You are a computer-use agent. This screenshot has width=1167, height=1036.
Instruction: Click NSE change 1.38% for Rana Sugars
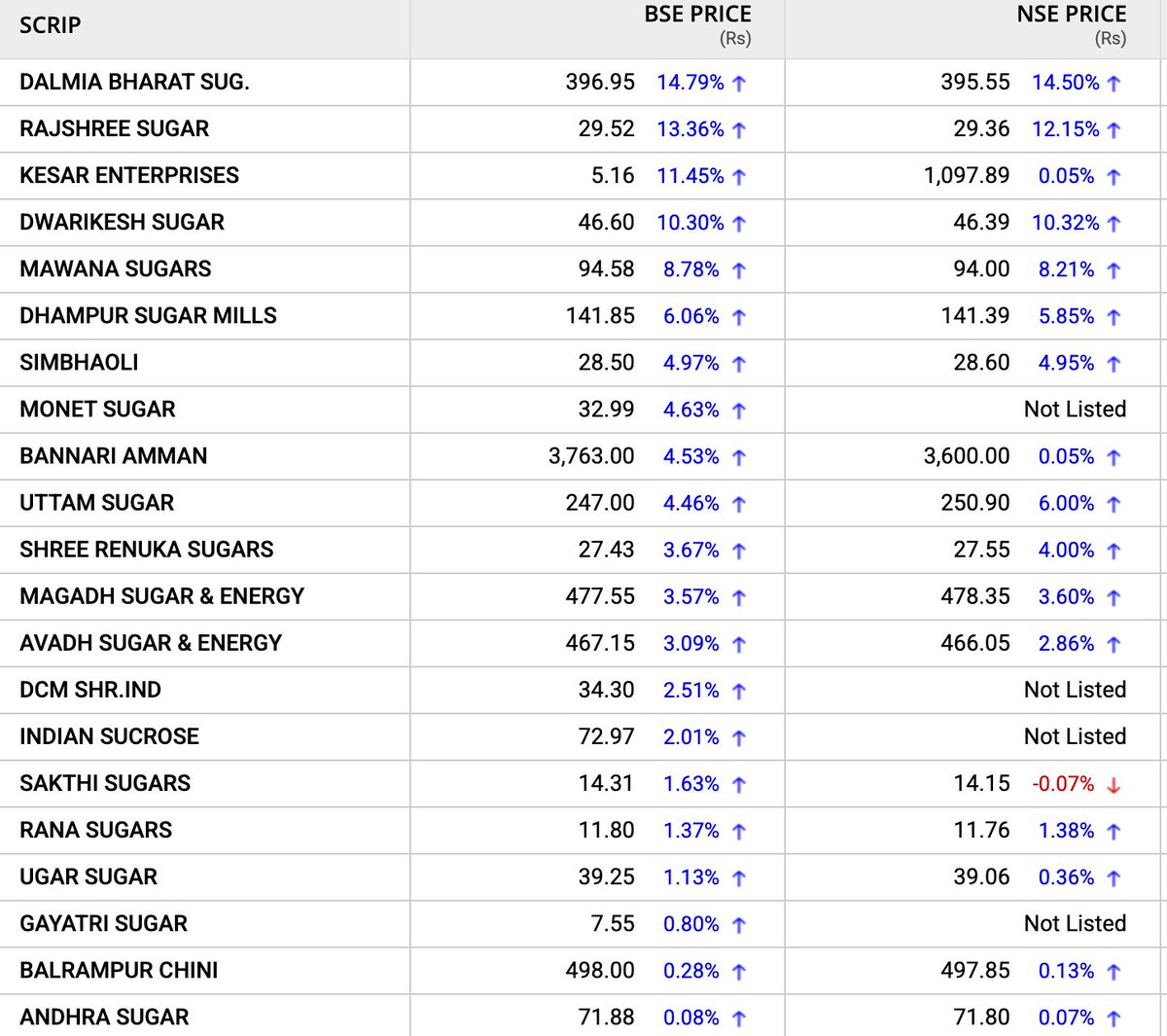[x=1067, y=830]
